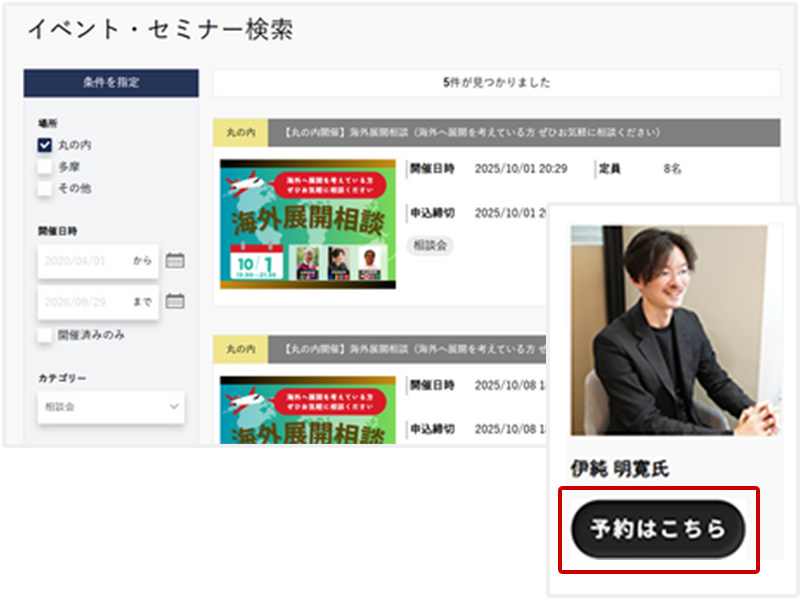This screenshot has width=800, height=600.
Task: Click the 条件を指定 header button
Action: (111, 83)
